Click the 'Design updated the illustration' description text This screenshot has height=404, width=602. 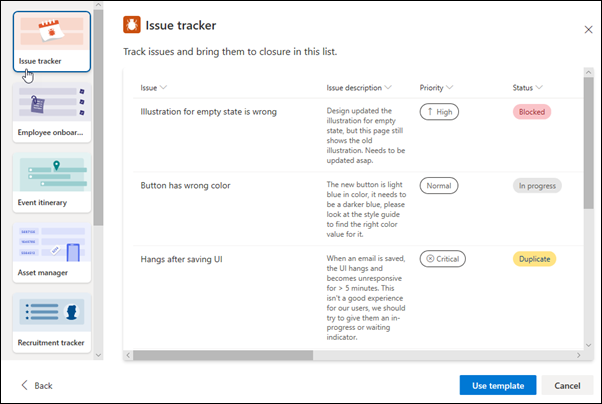[366, 136]
